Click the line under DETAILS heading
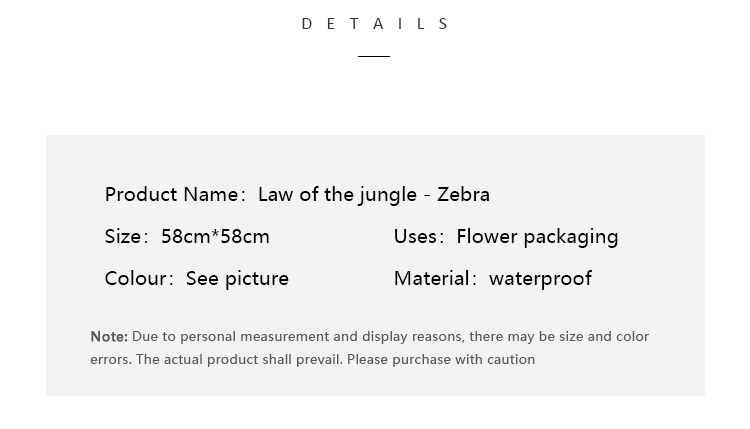The height and width of the screenshot is (429, 750). coord(374,56)
